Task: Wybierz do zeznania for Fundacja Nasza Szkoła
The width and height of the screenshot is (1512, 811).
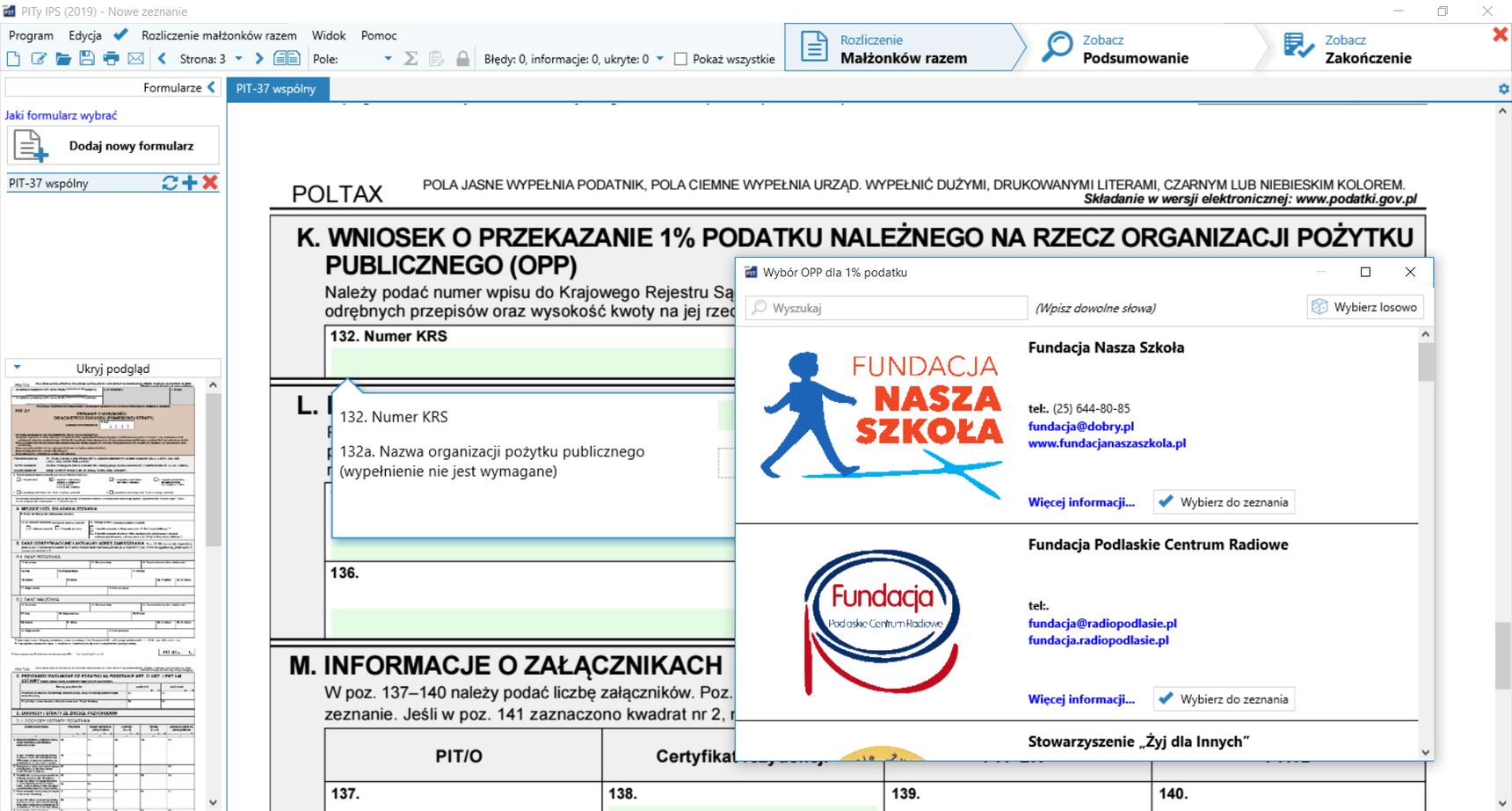Action: (1224, 502)
